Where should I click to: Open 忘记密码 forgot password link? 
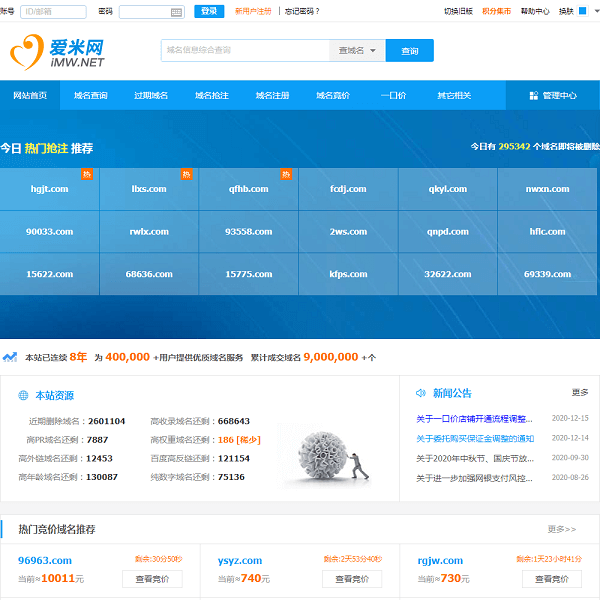tap(302, 11)
